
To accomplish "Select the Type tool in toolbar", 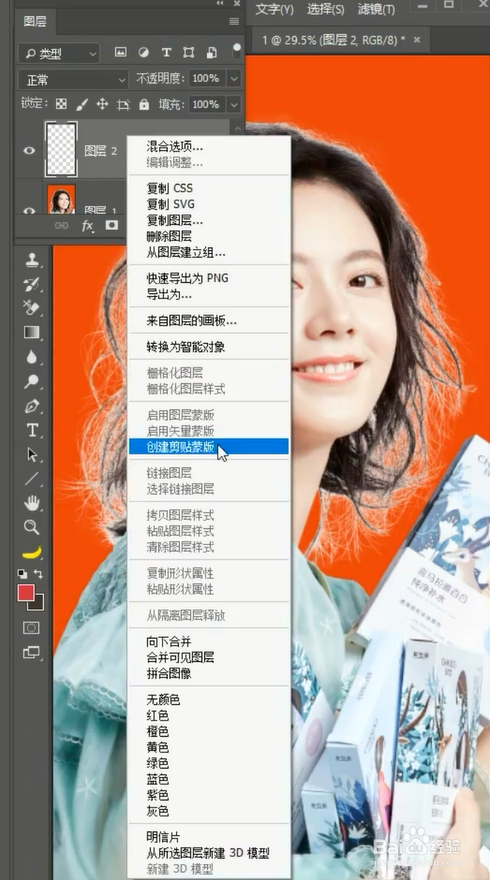I will (32, 430).
